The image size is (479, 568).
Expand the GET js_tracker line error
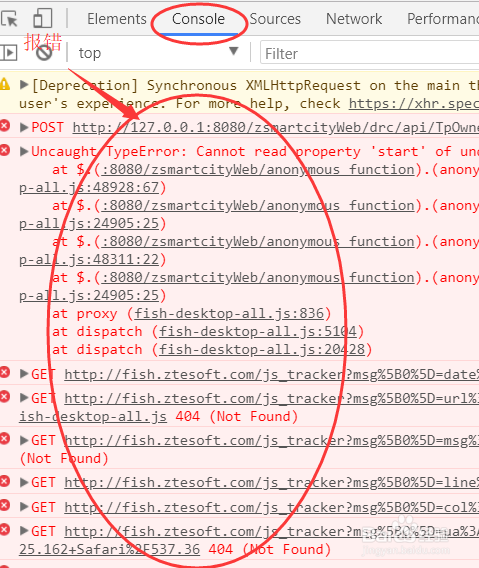tap(24, 482)
